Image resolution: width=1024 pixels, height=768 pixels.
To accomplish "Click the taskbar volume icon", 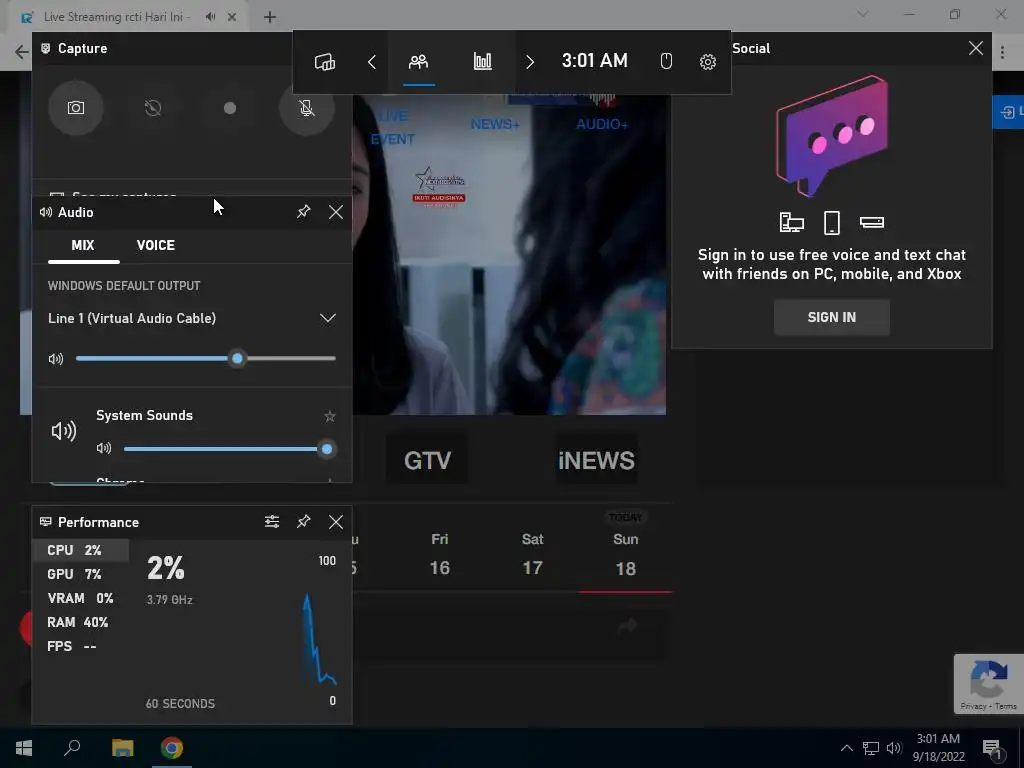I will point(893,748).
